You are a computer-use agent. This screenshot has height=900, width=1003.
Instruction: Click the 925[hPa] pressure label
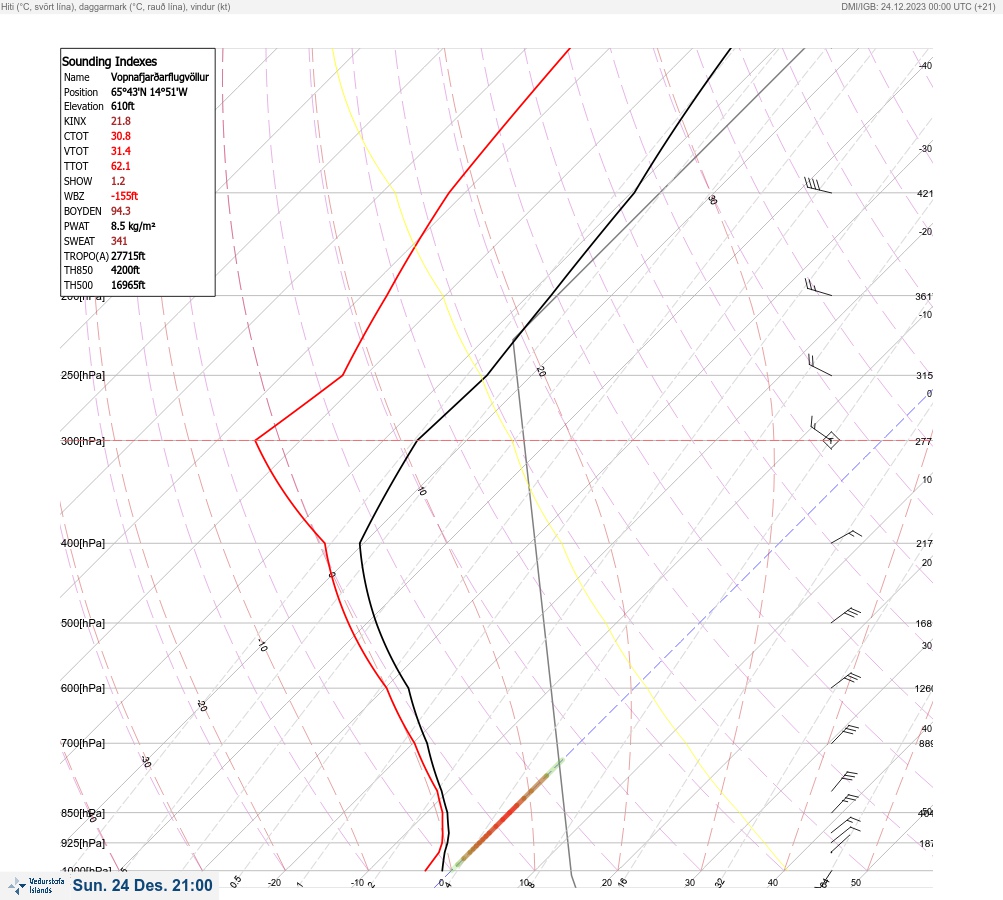coord(83,843)
